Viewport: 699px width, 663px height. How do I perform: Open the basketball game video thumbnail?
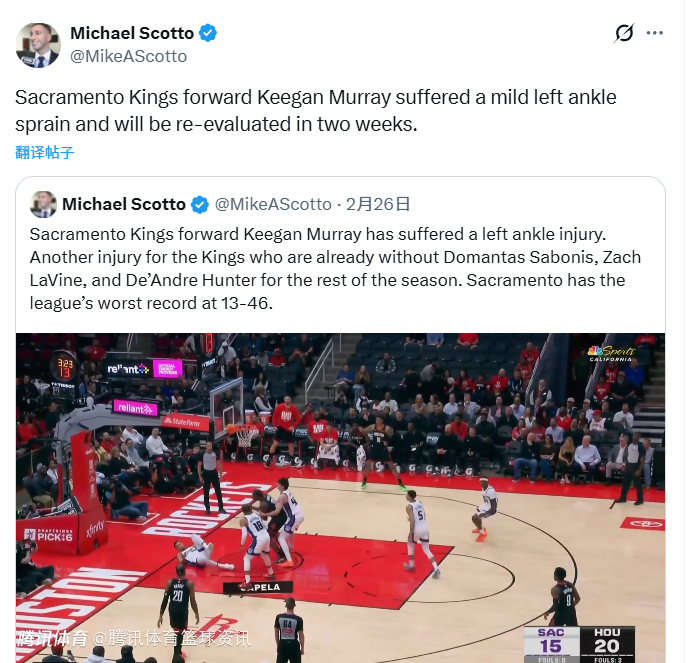tap(341, 498)
